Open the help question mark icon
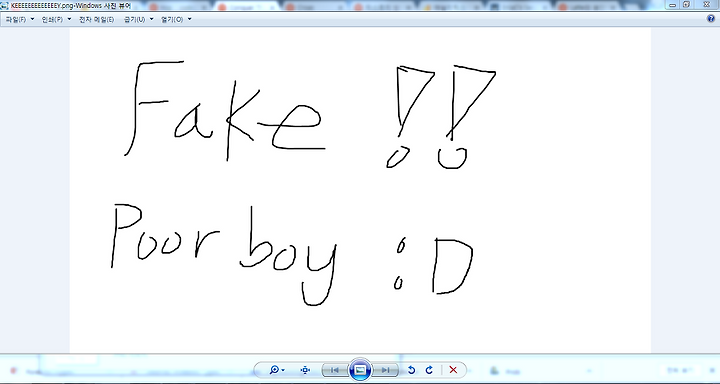The height and width of the screenshot is (384, 720). click(711, 19)
